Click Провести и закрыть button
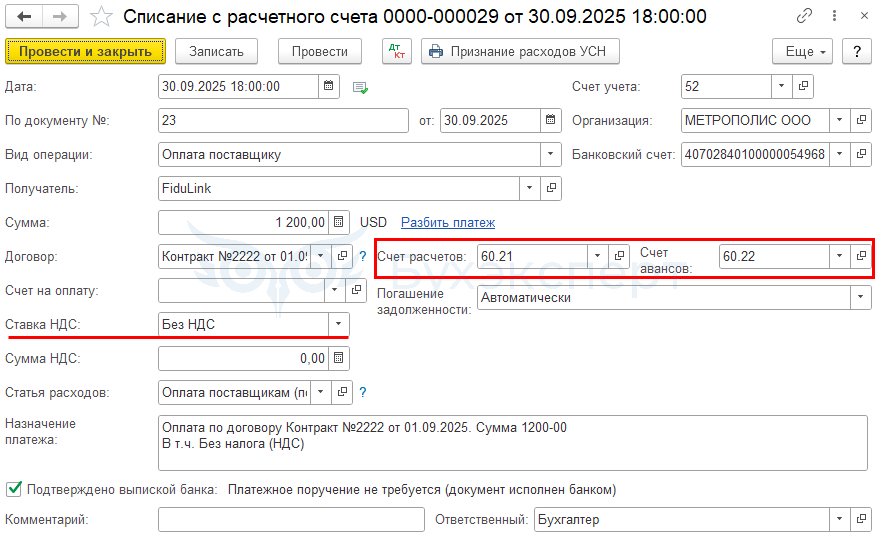The width and height of the screenshot is (875, 538). (x=85, y=51)
